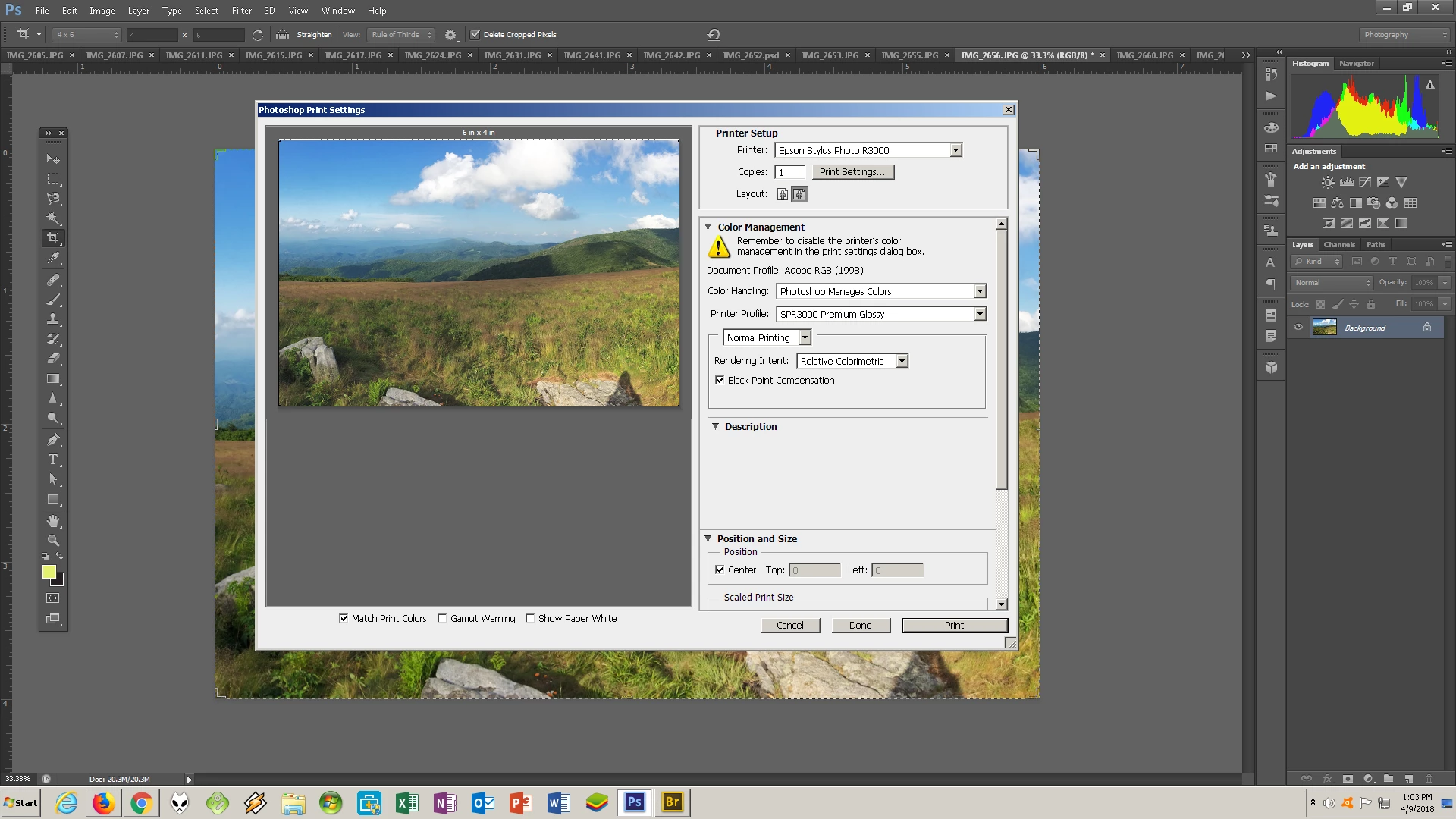Enable Gamut Warning checkbox
This screenshot has width=1456, height=819.
point(442,618)
